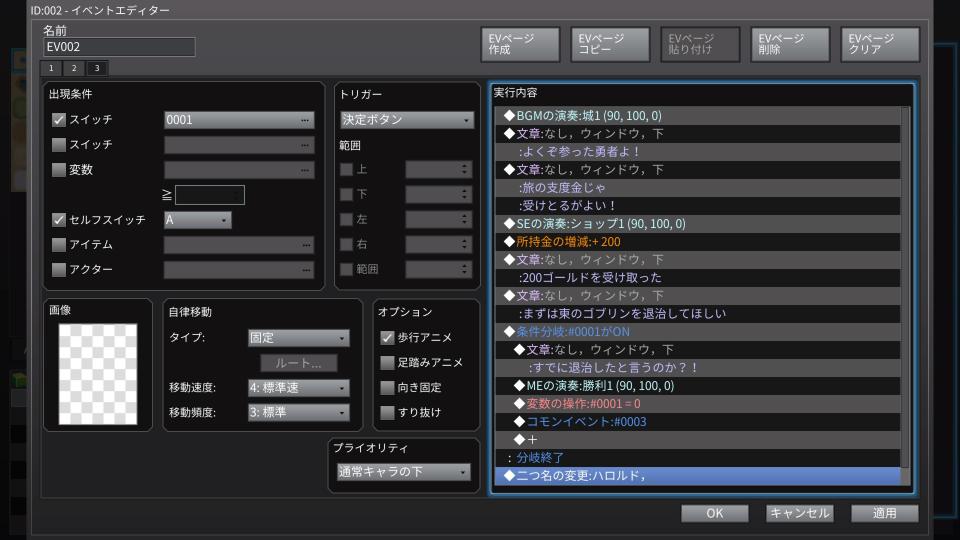Click the 名前 field containing EV002
Image resolution: width=960 pixels, height=540 pixels.
pos(119,47)
